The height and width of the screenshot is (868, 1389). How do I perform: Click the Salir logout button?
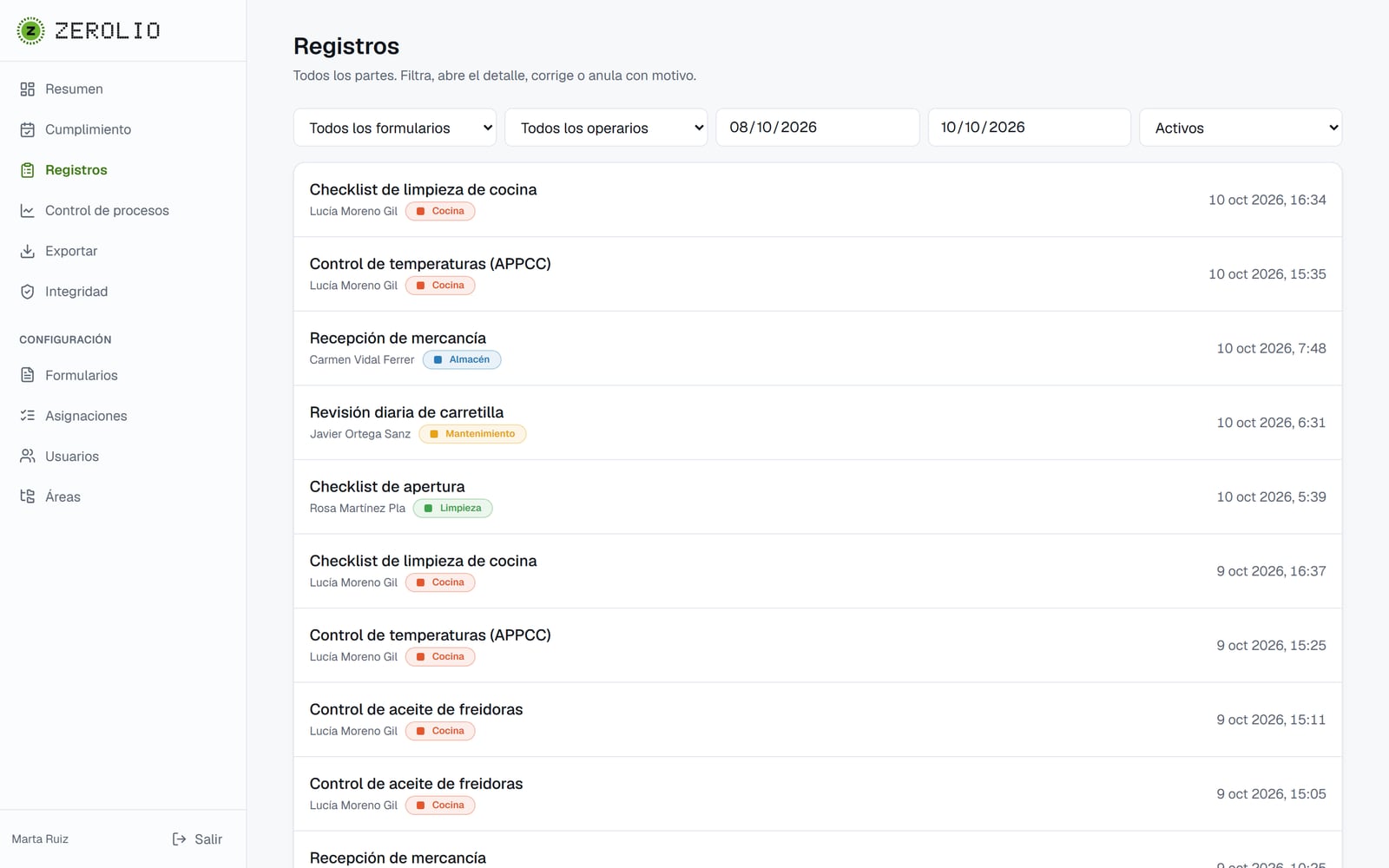pos(197,839)
